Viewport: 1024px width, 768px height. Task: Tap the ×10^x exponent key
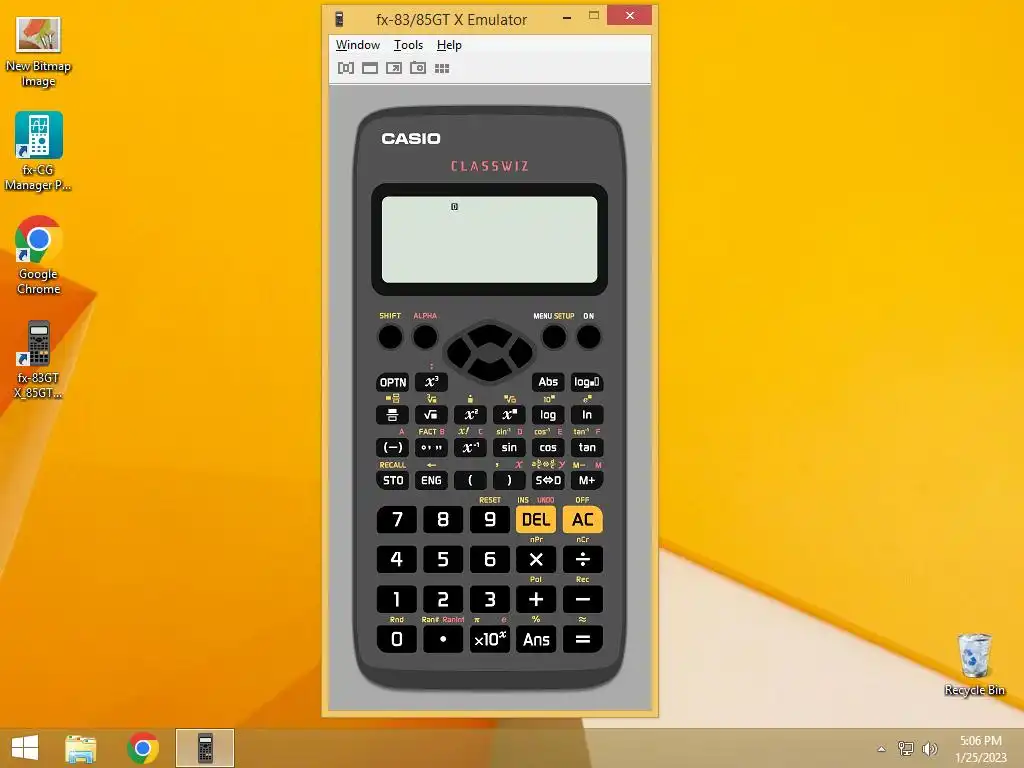(490, 639)
